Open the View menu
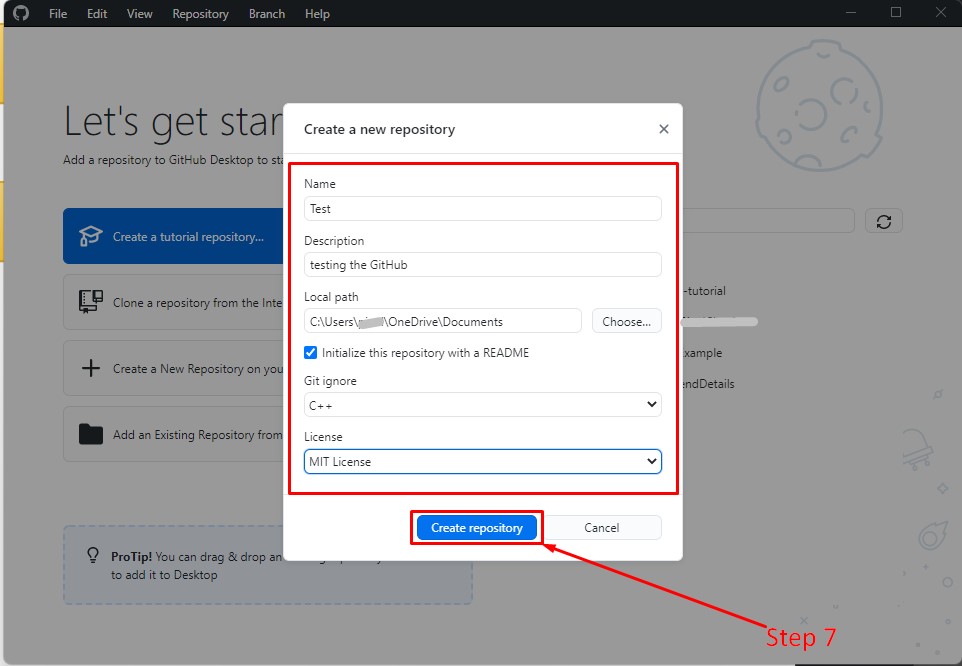 [140, 13]
